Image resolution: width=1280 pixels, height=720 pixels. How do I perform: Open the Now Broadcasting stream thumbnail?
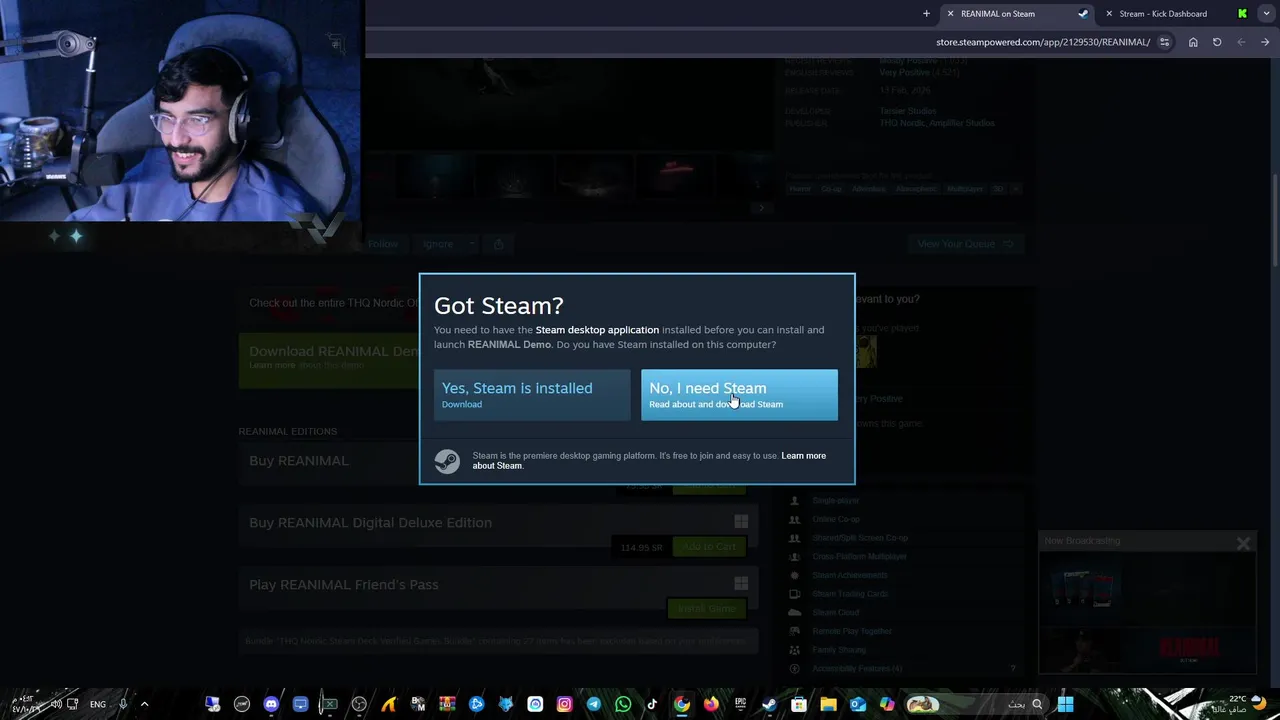pos(1148,612)
